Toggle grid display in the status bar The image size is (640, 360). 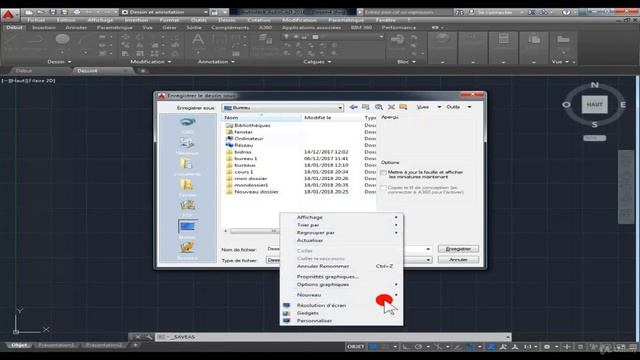[373, 347]
